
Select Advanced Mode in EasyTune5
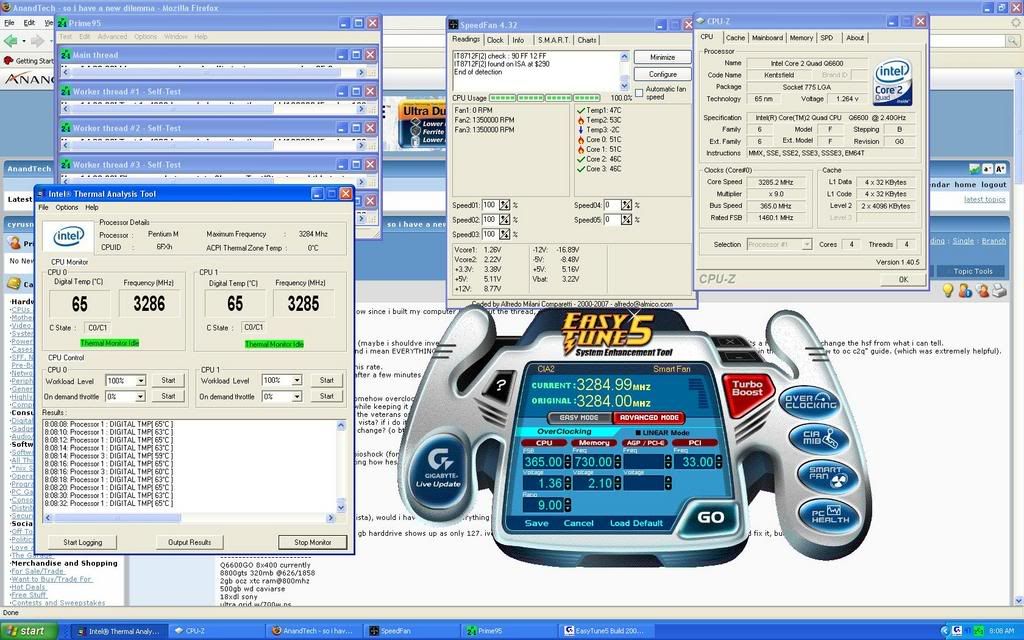pyautogui.click(x=648, y=417)
